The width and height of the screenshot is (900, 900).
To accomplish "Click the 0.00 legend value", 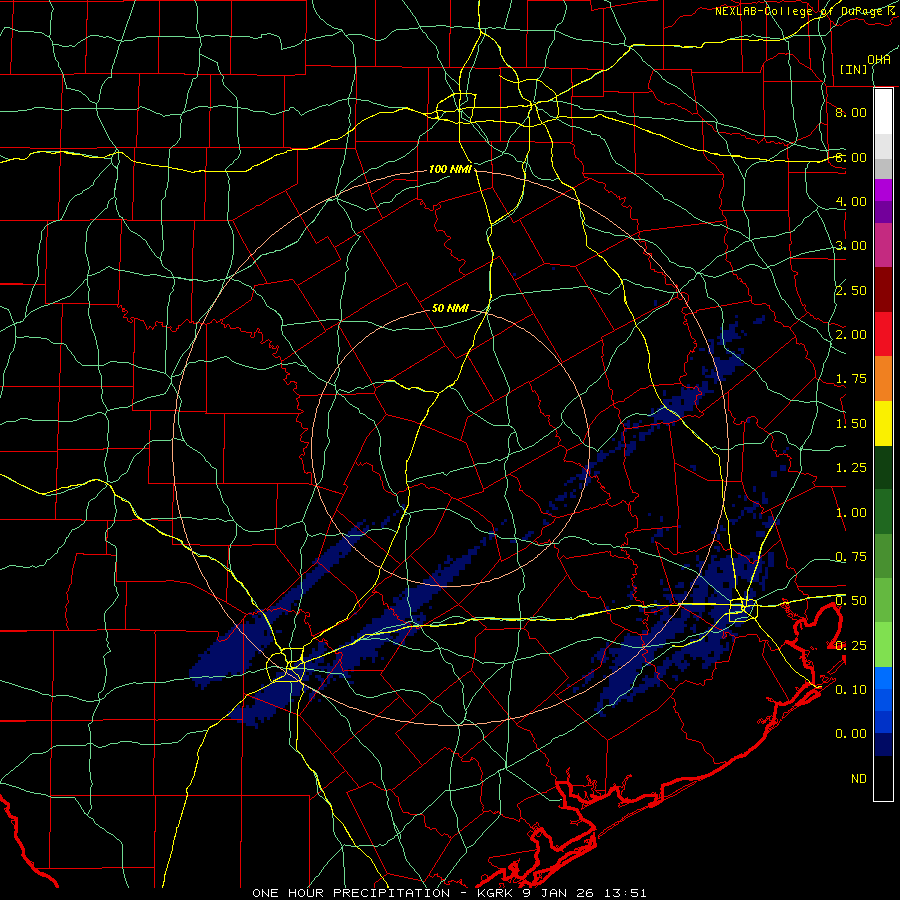I will tap(851, 734).
